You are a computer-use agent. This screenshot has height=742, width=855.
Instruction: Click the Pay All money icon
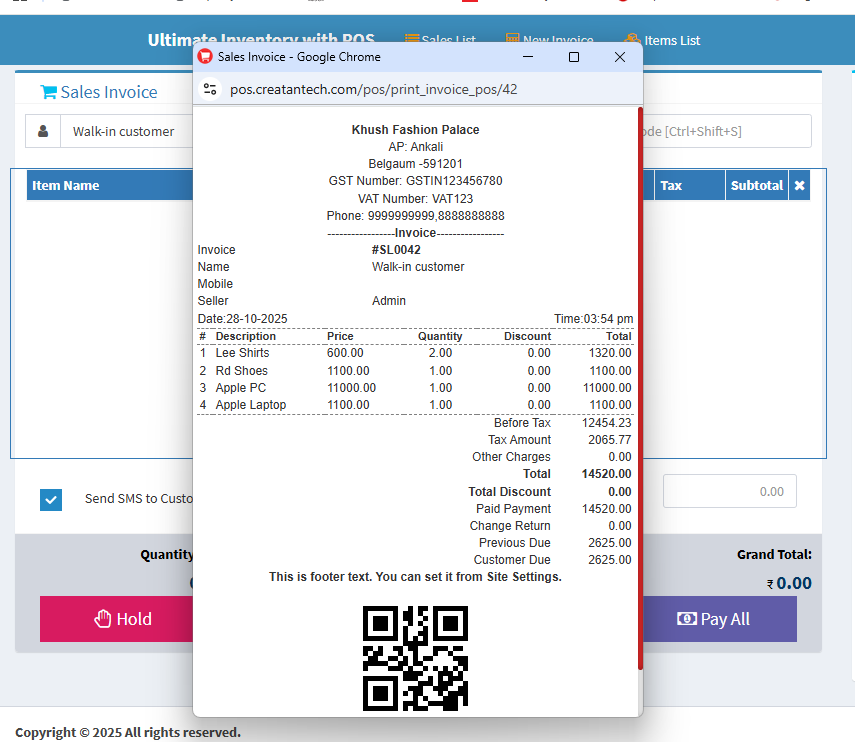click(x=686, y=619)
